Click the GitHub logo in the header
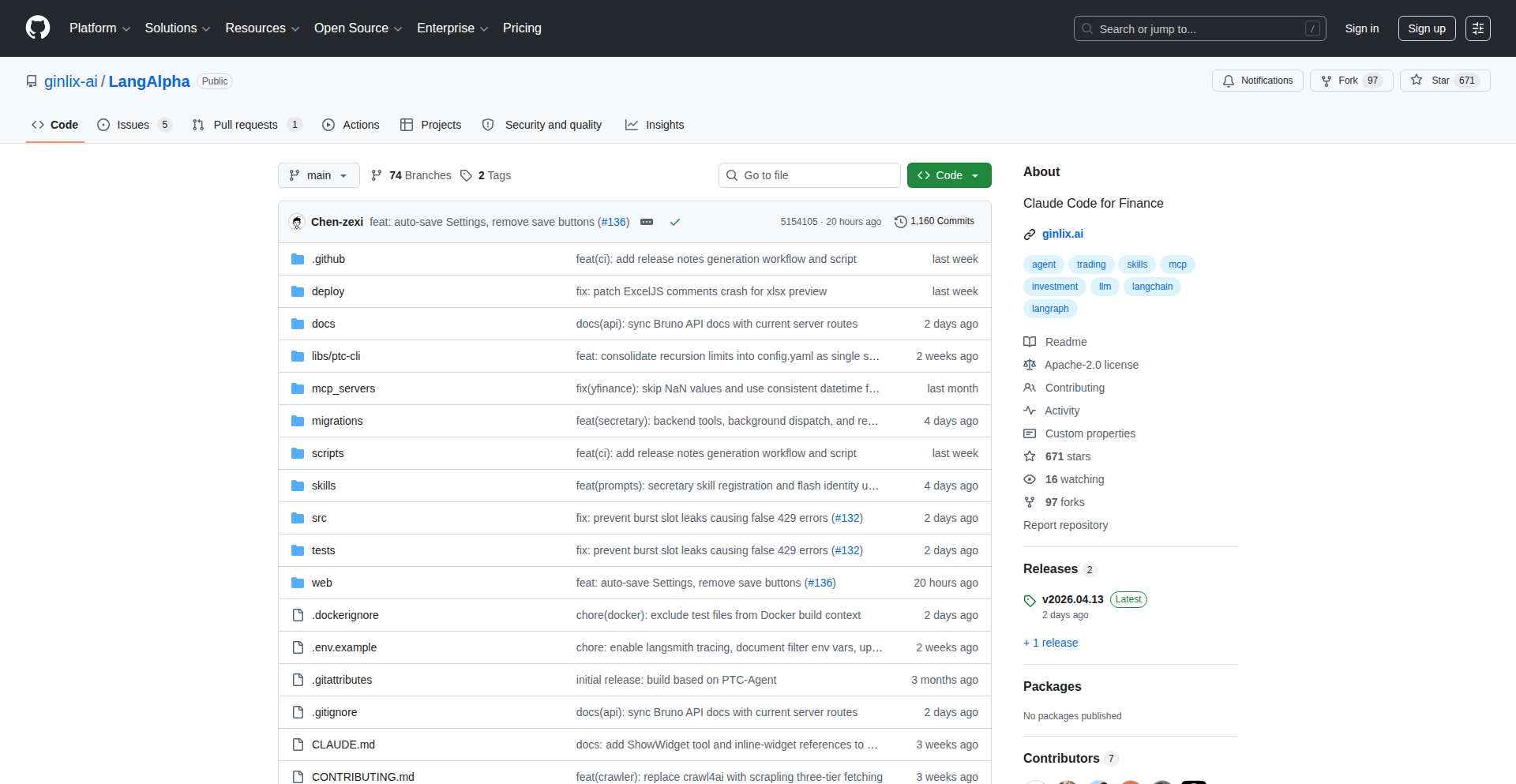 coord(38,28)
